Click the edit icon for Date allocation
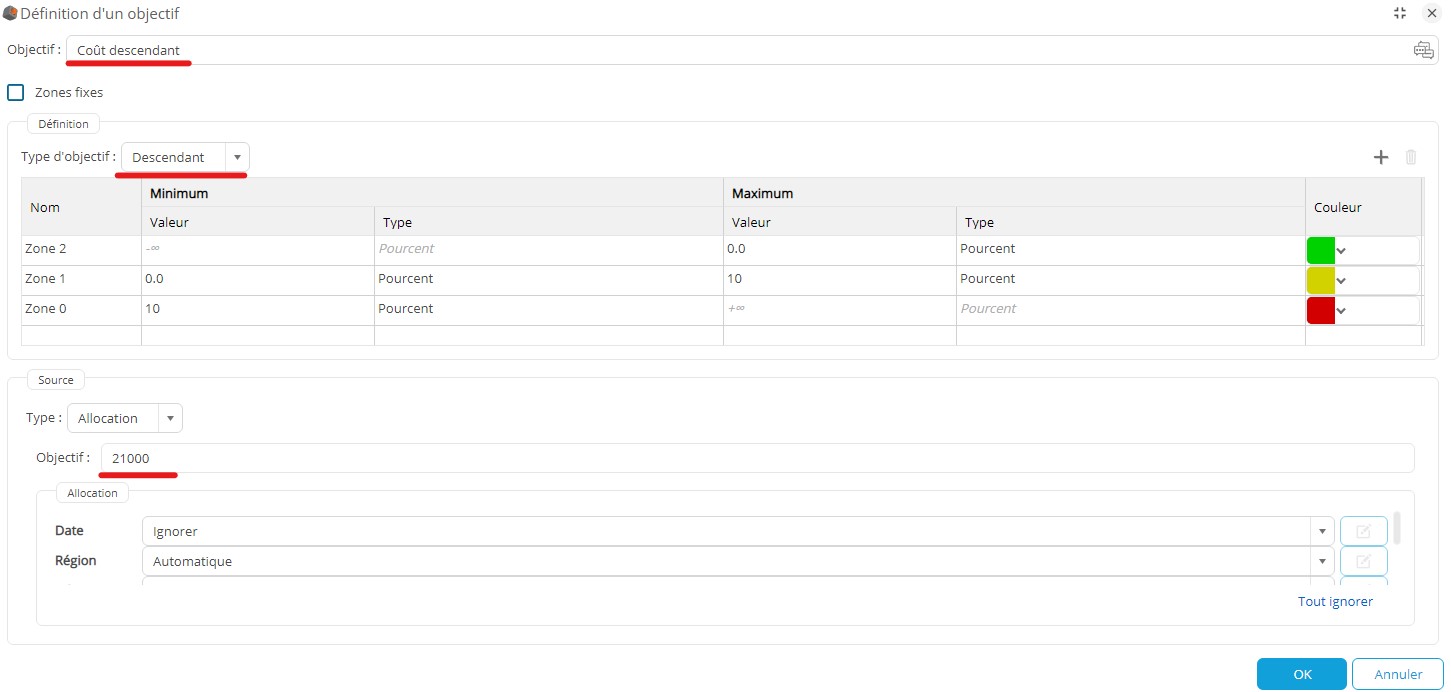The height and width of the screenshot is (692, 1451). point(1363,531)
